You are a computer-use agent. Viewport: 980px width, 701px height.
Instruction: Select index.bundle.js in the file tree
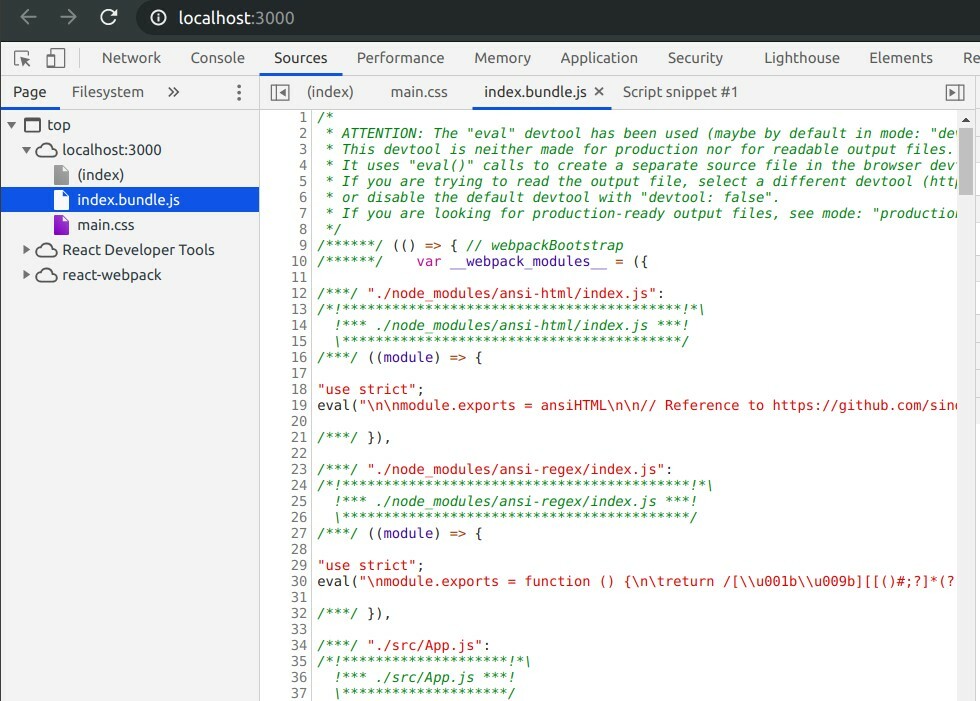(x=128, y=200)
